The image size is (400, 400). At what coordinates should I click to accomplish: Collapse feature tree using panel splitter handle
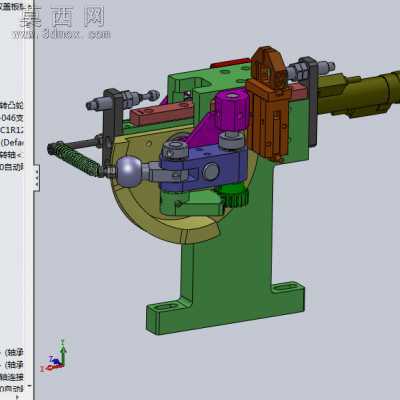37,178
